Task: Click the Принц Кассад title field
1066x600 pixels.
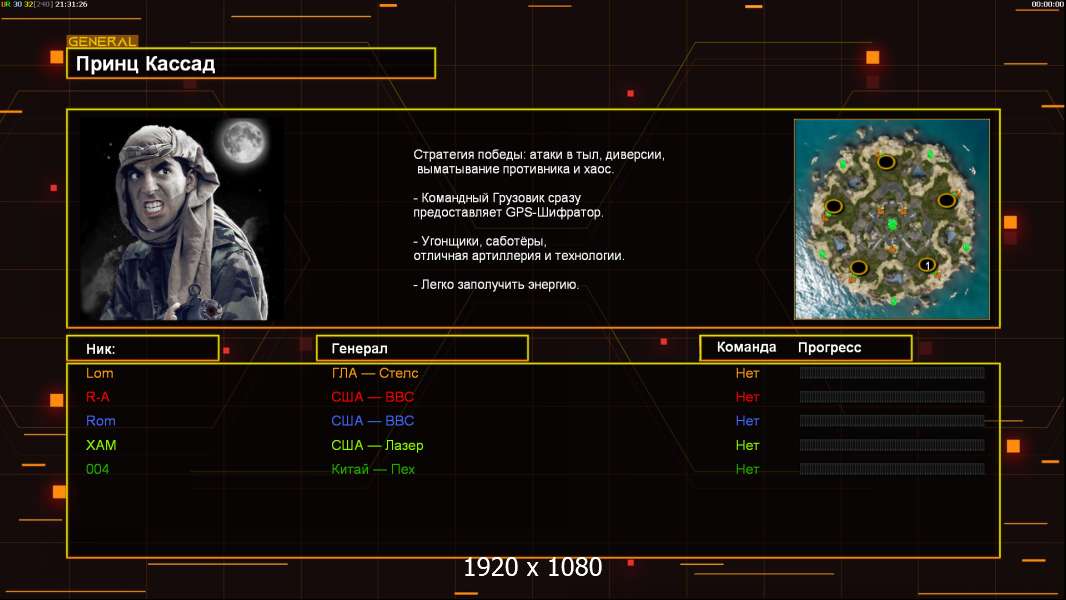Action: [251, 64]
